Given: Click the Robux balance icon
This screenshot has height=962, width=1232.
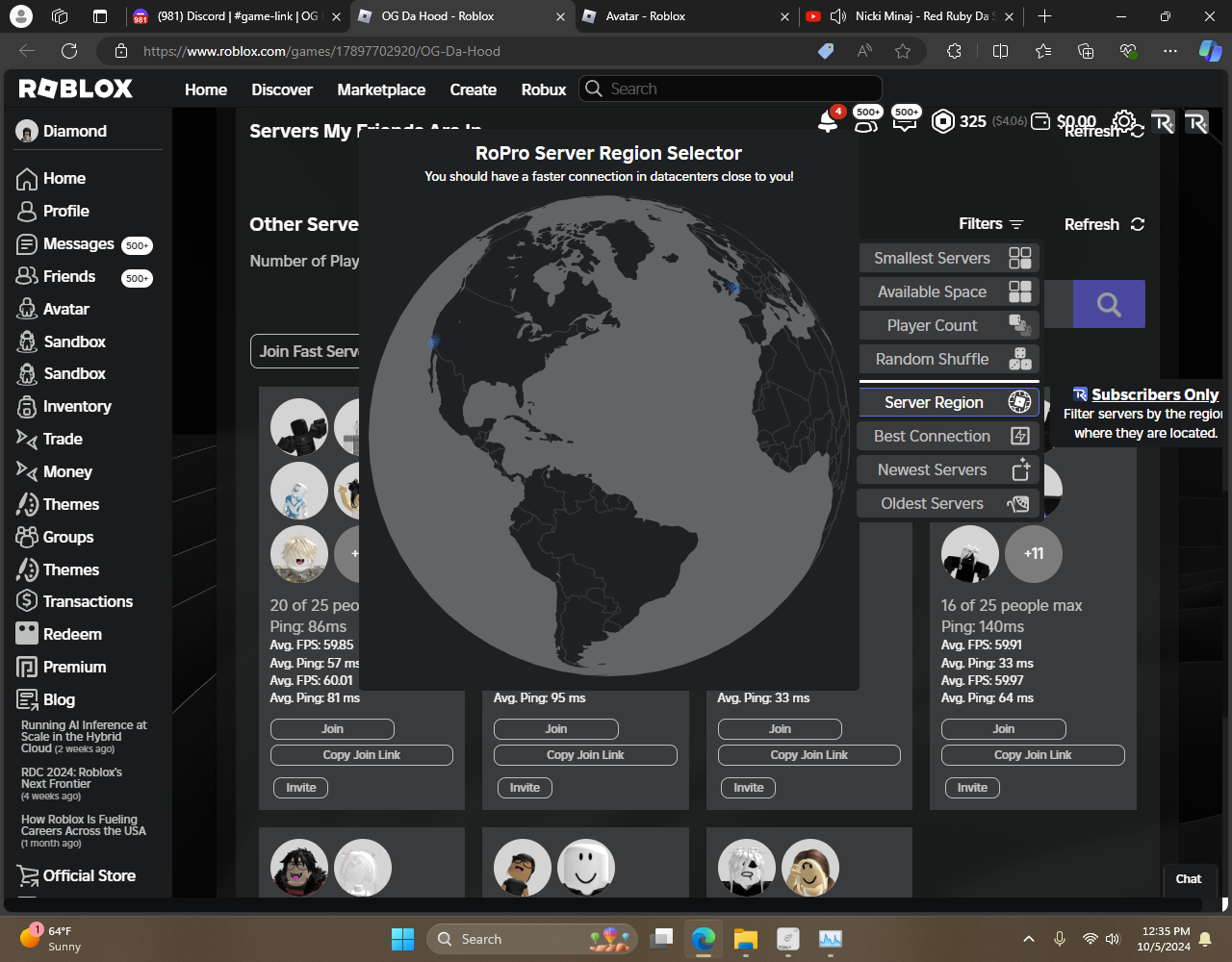Looking at the screenshot, I should click(x=943, y=121).
